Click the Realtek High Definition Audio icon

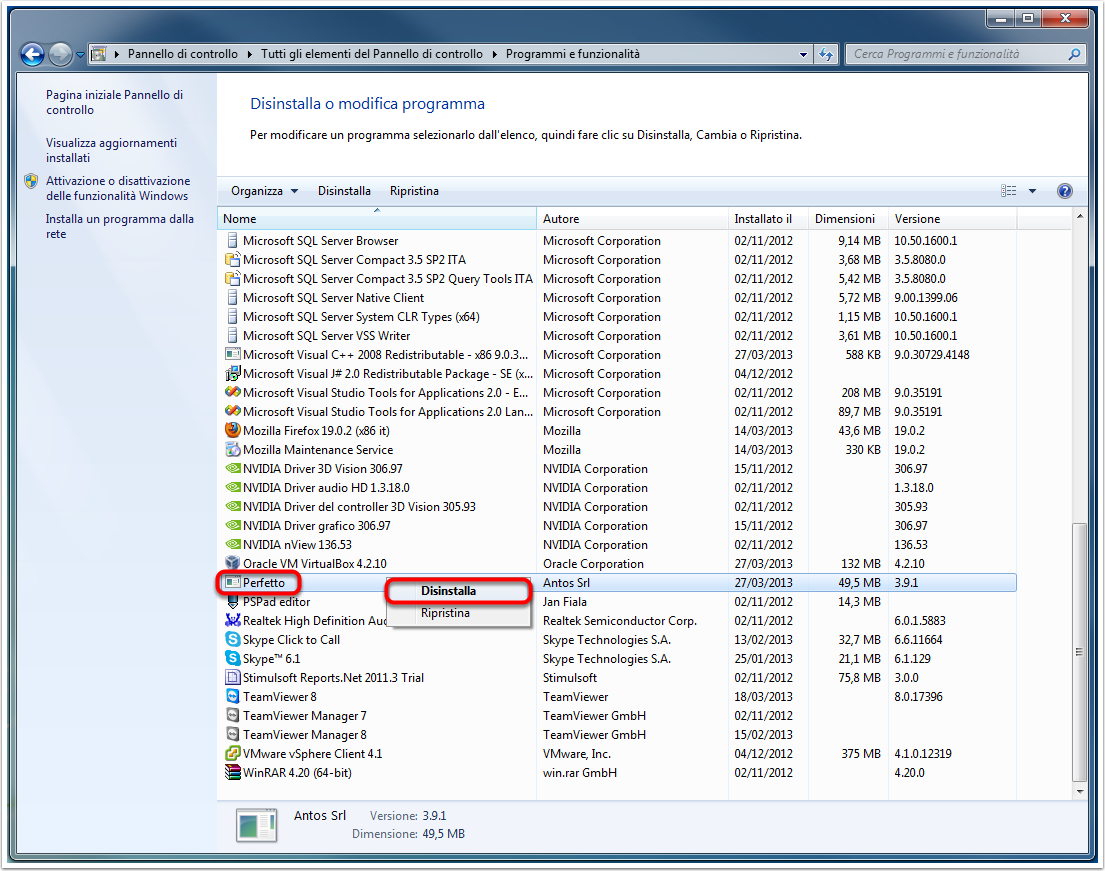233,620
